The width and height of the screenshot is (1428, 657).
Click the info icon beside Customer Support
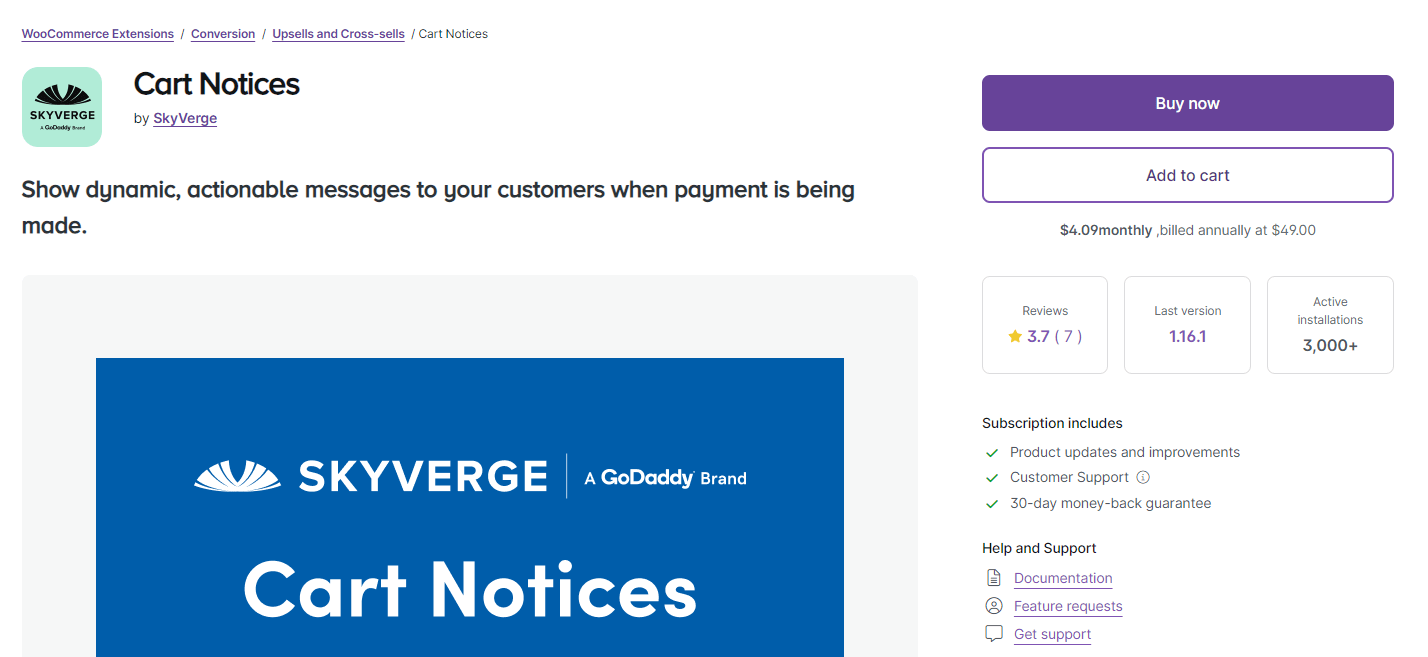coord(1143,477)
